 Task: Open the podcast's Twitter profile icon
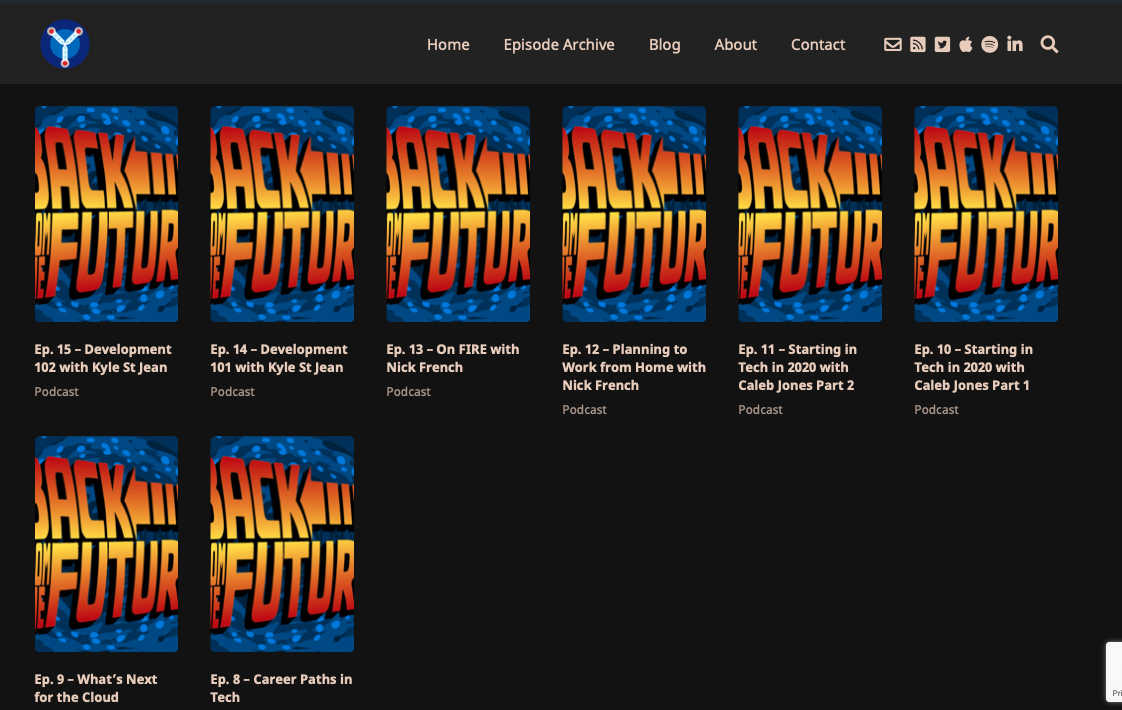(941, 44)
